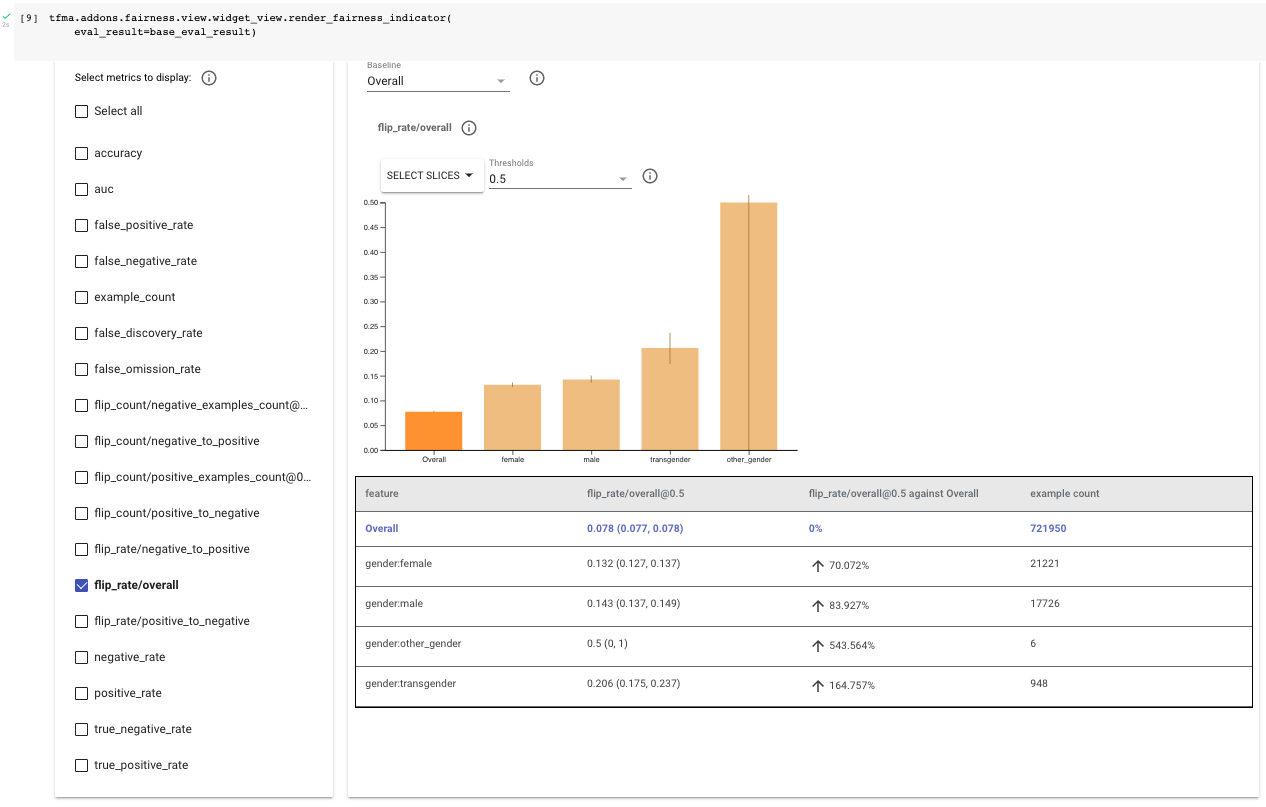Check the 'Select all' checkbox

point(82,111)
